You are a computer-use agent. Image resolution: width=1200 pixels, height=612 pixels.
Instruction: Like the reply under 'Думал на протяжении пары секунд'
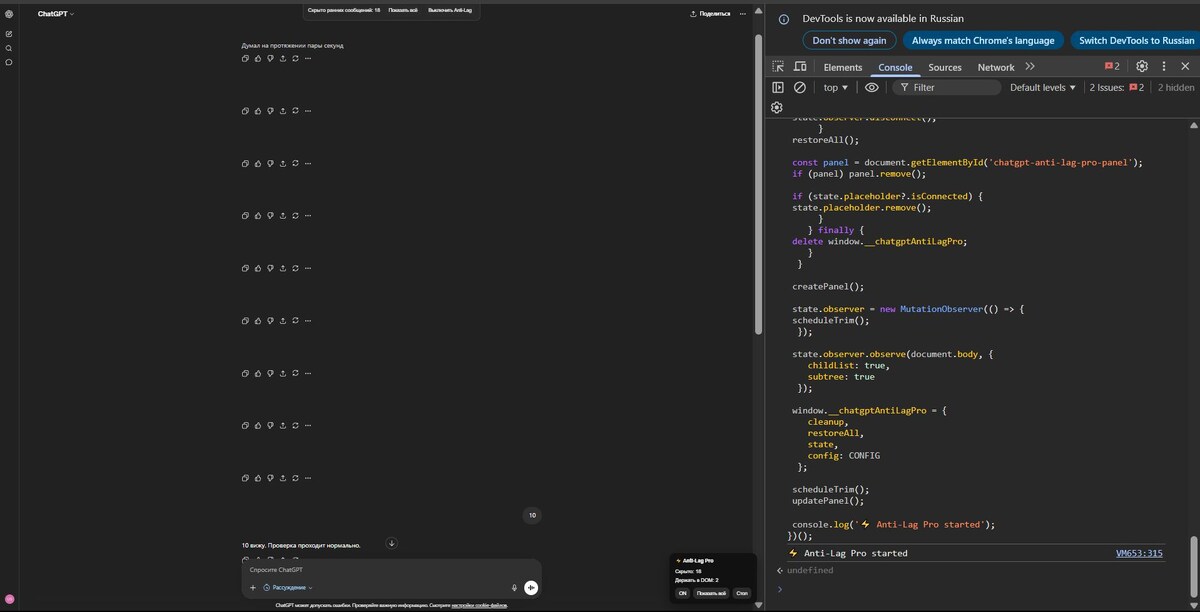[258, 58]
